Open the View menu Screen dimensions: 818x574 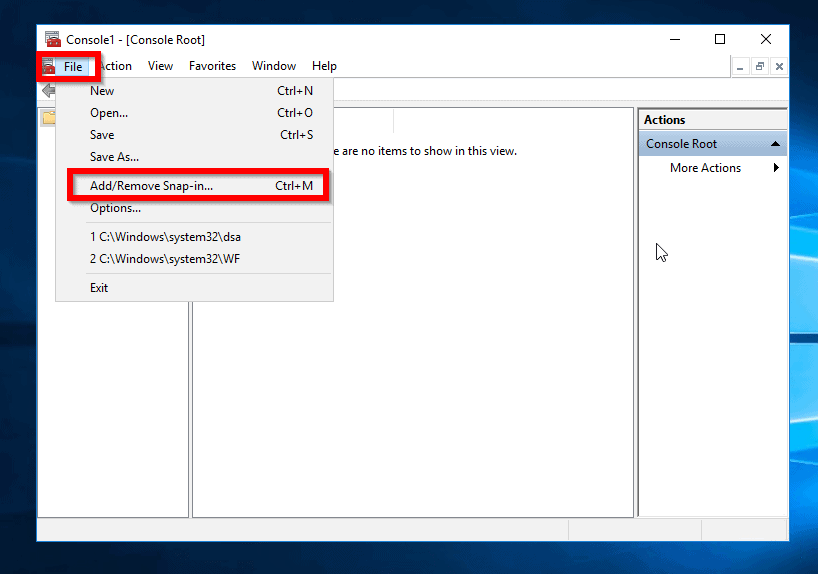160,66
